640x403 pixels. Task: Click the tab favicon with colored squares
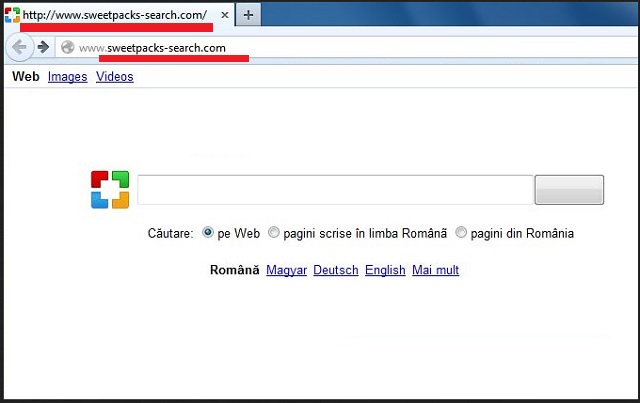[12, 15]
